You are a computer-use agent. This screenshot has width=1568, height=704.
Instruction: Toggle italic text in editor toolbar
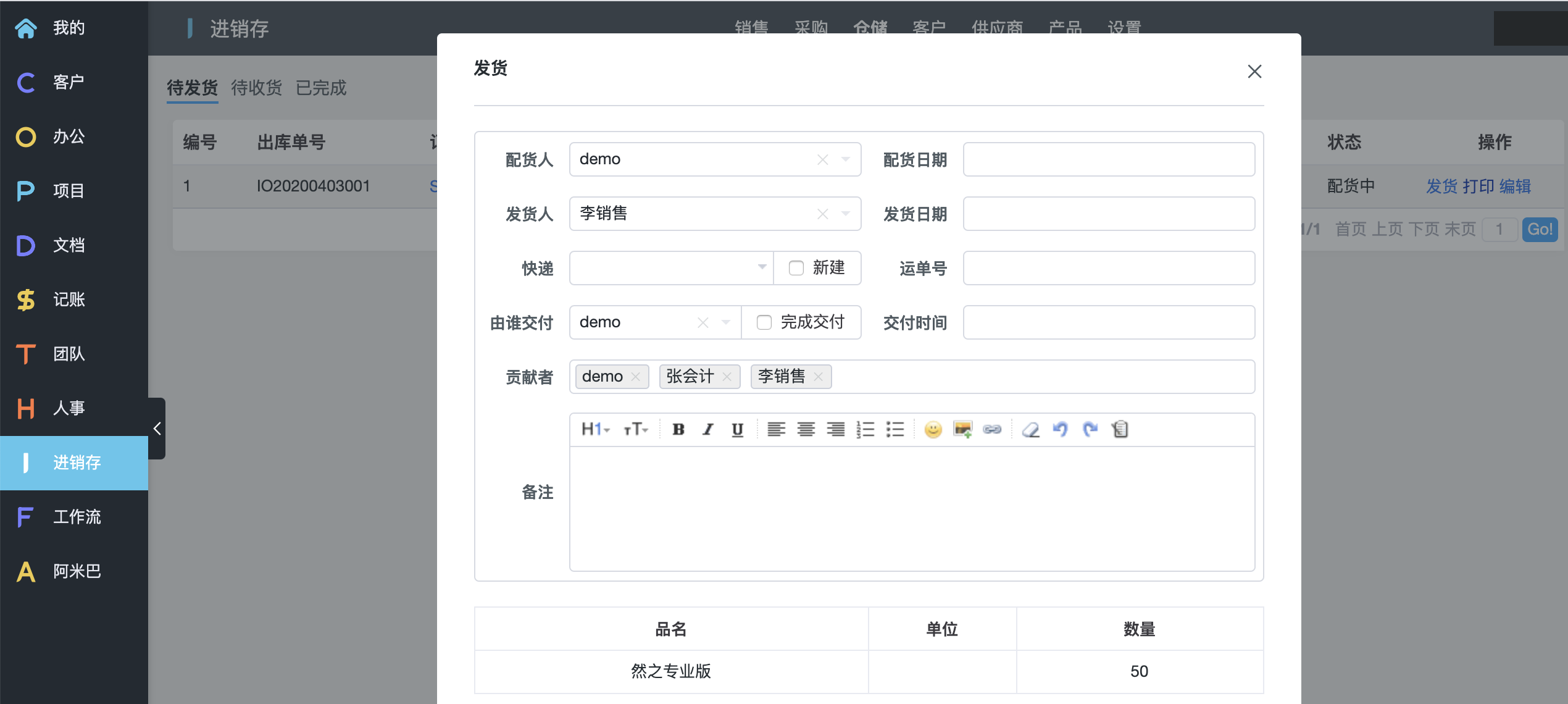coord(707,429)
